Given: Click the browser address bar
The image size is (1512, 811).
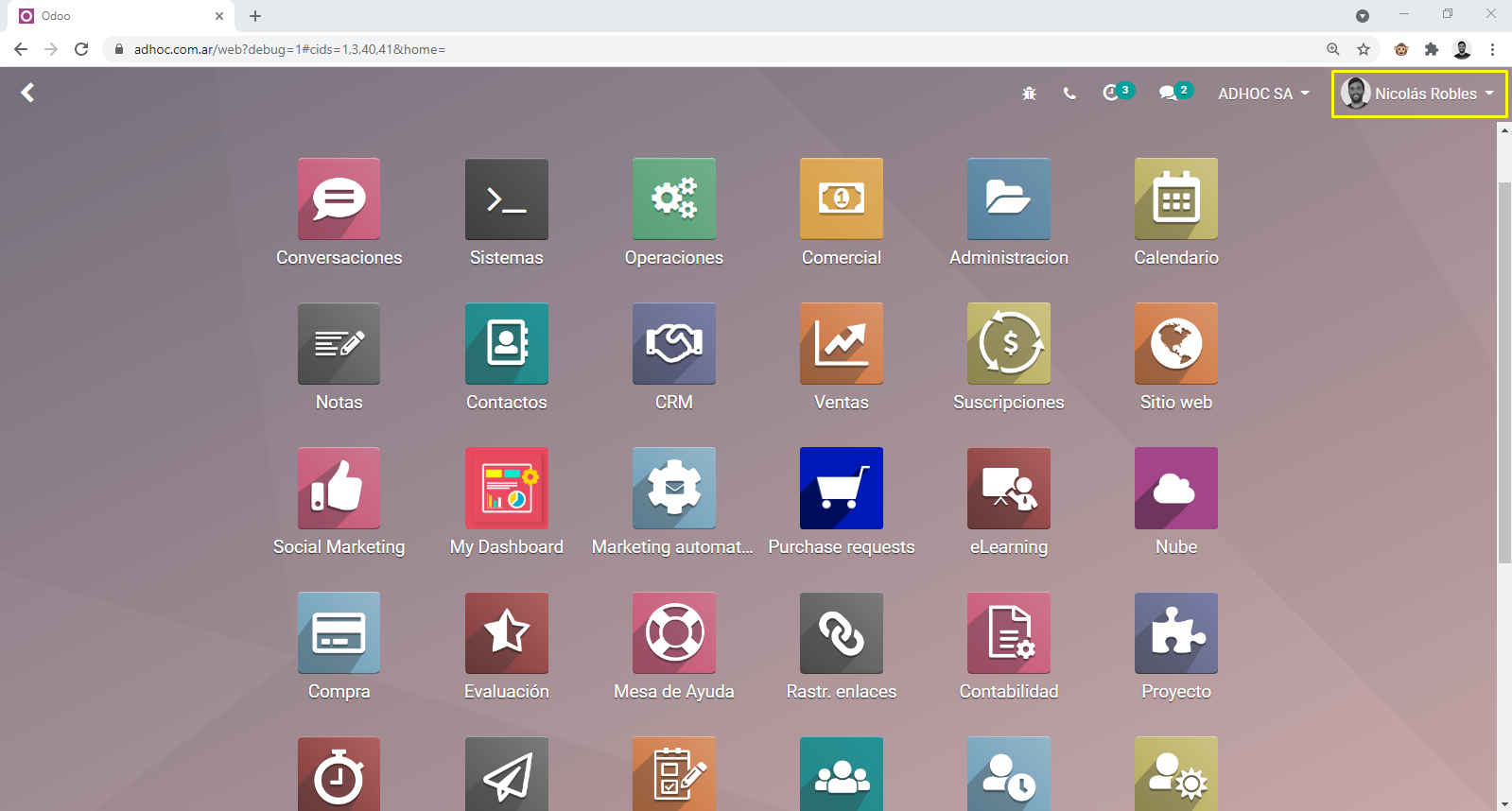Looking at the screenshot, I should tap(662, 49).
